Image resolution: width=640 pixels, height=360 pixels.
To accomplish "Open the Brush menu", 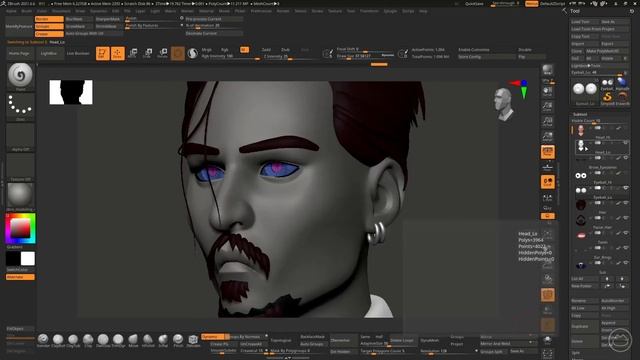I will tap(27, 11).
